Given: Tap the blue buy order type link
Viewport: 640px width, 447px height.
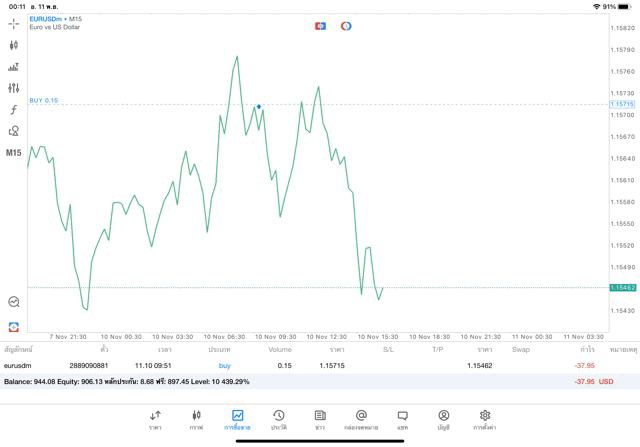Looking at the screenshot, I should pyautogui.click(x=224, y=365).
